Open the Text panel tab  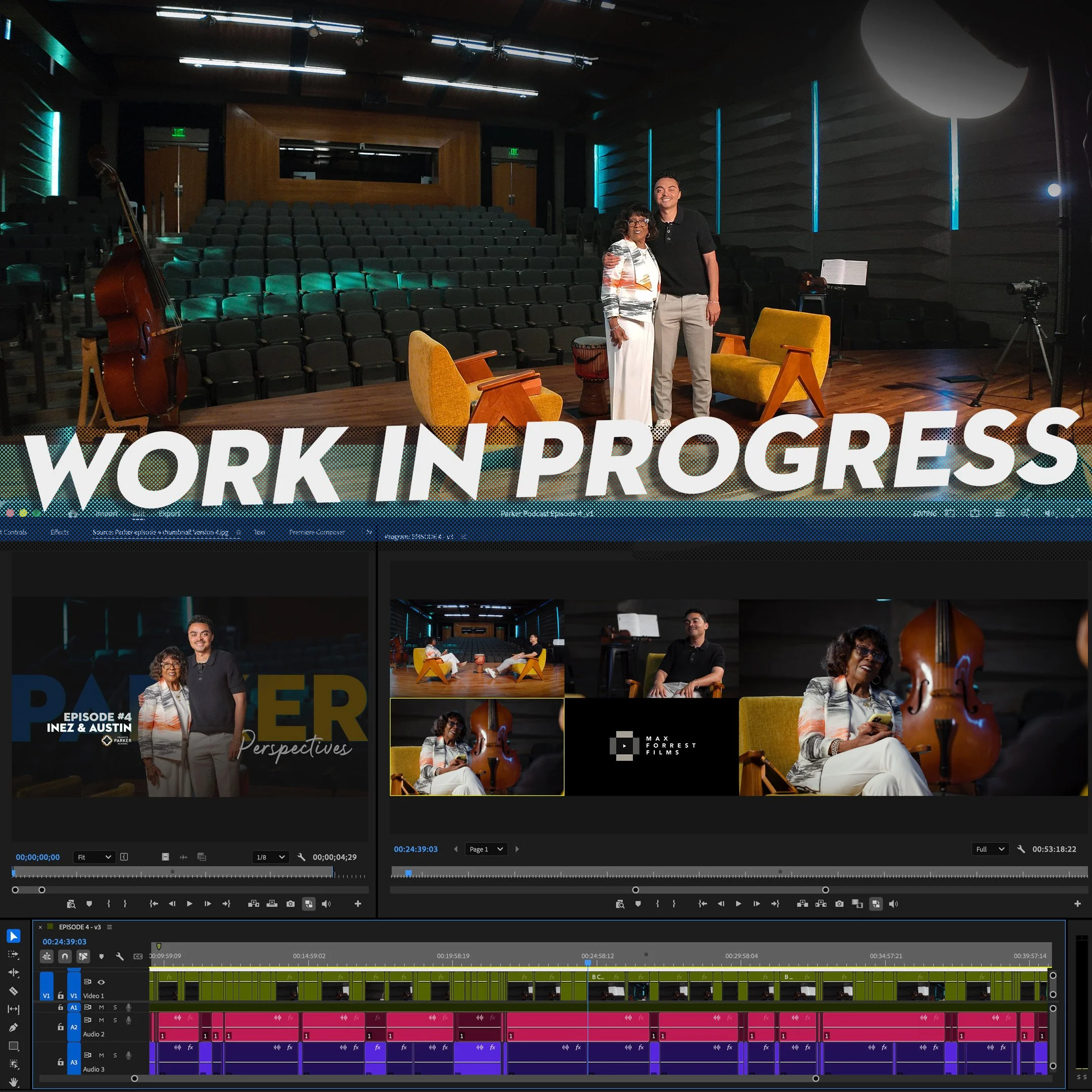click(259, 532)
